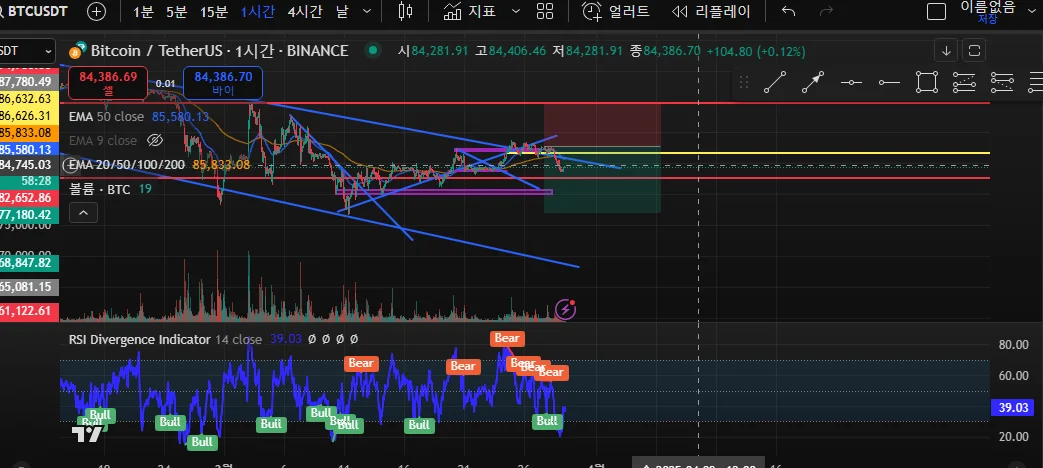Image resolution: width=1043 pixels, height=468 pixels.
Task: Click the lightning bolt event icon
Action: coord(565,308)
